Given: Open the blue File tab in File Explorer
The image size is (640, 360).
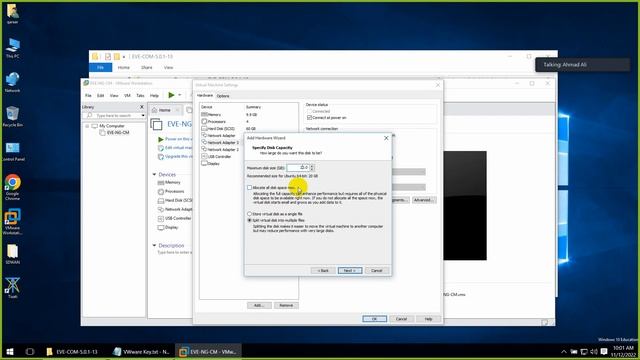Looking at the screenshot, I should [100, 67].
